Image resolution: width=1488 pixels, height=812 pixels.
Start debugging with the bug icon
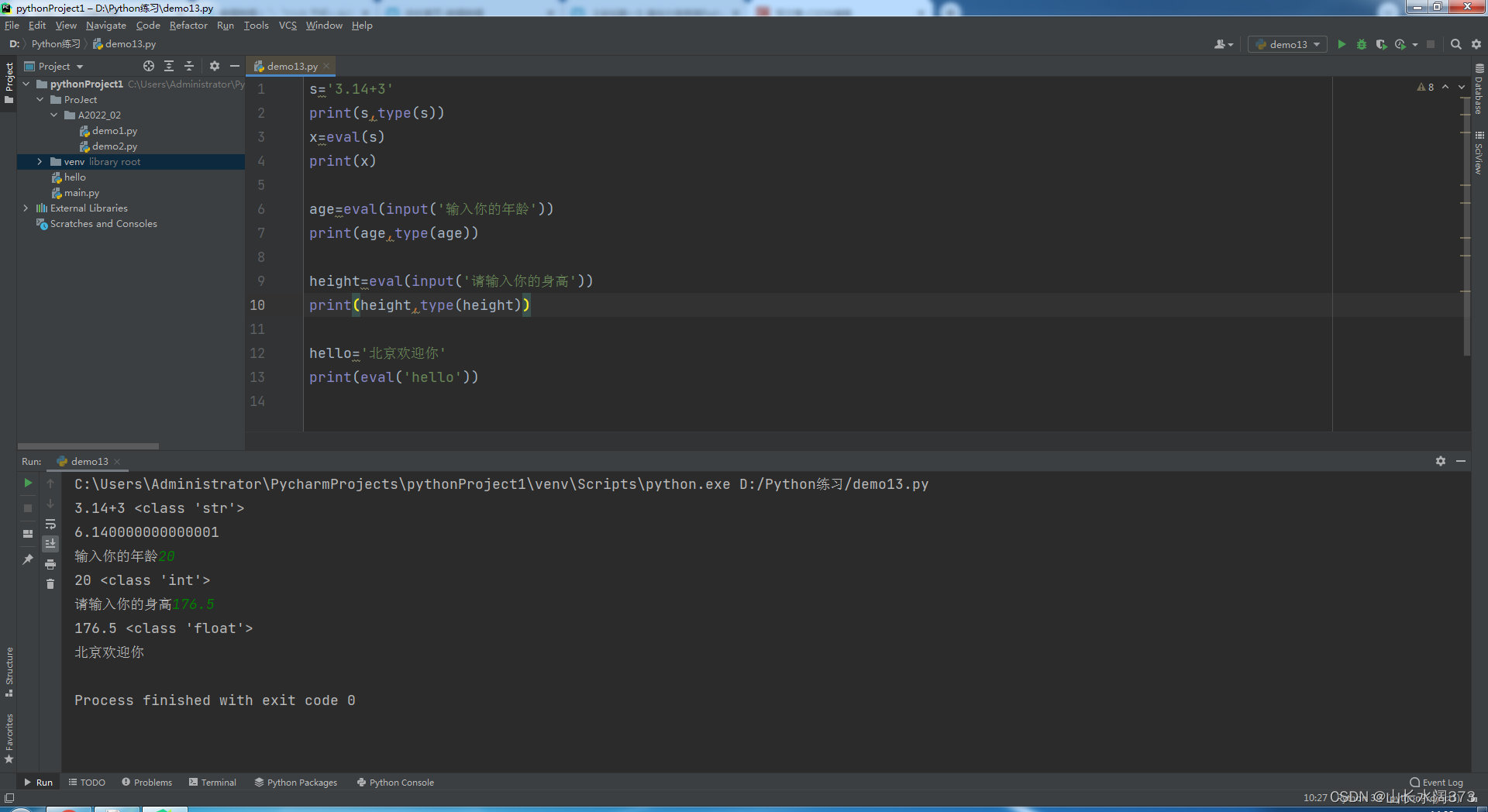coord(1362,44)
